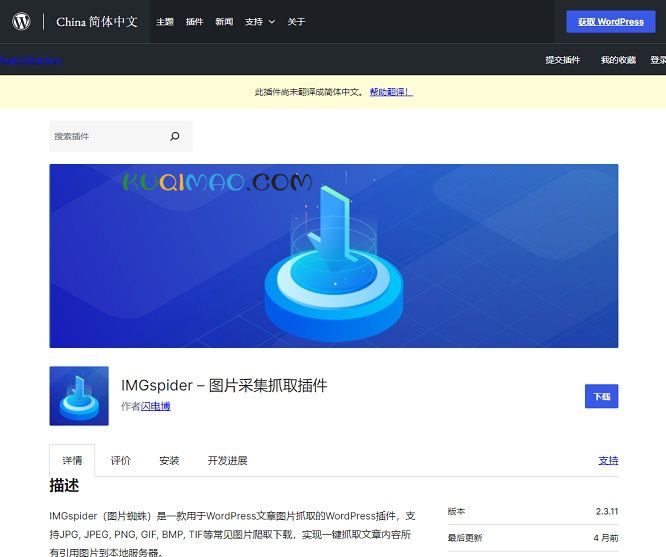The image size is (666, 557).
Task: Switch to the 详情 tab
Action: (72, 461)
